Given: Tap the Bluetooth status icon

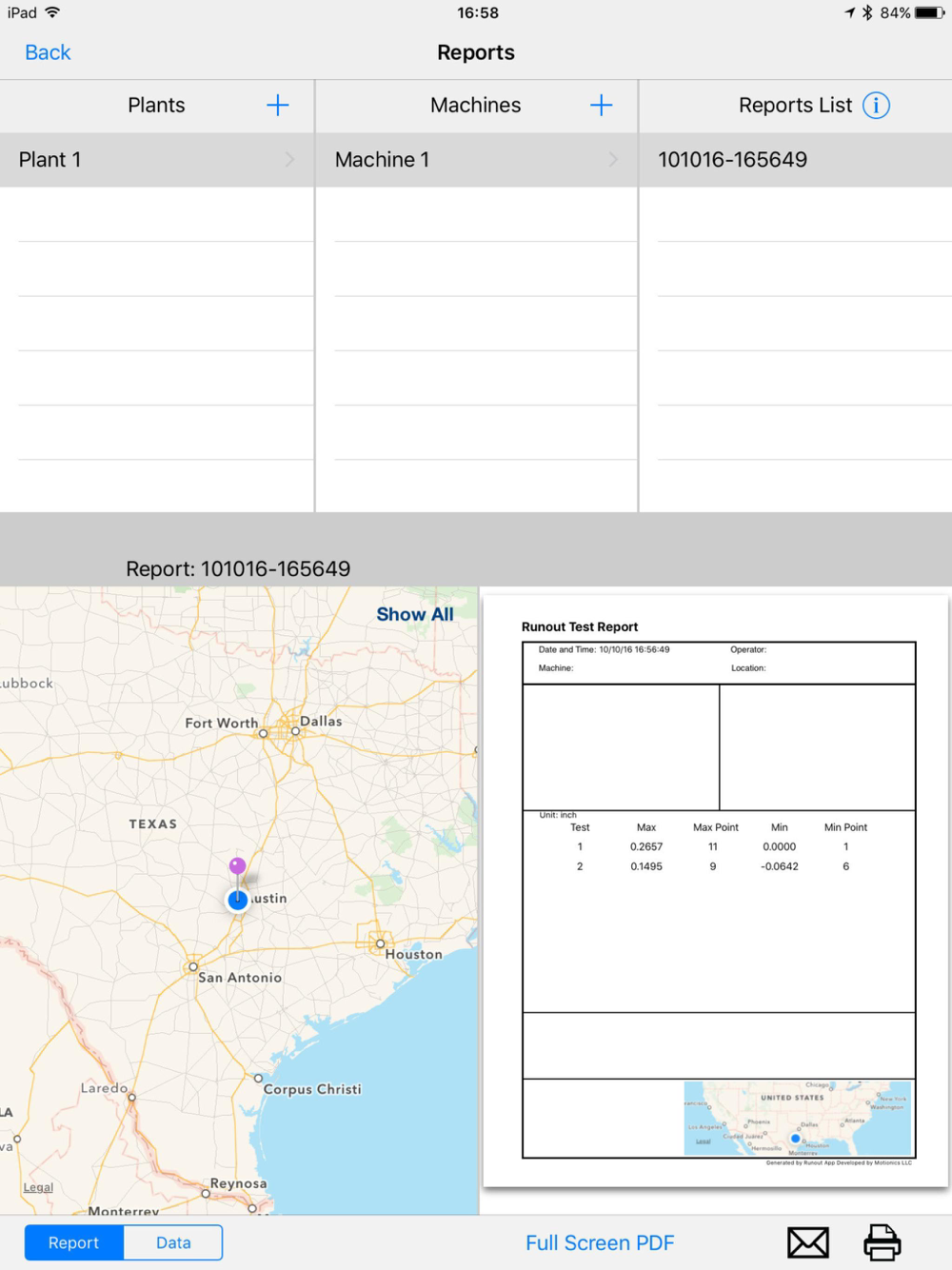Looking at the screenshot, I should click(867, 12).
